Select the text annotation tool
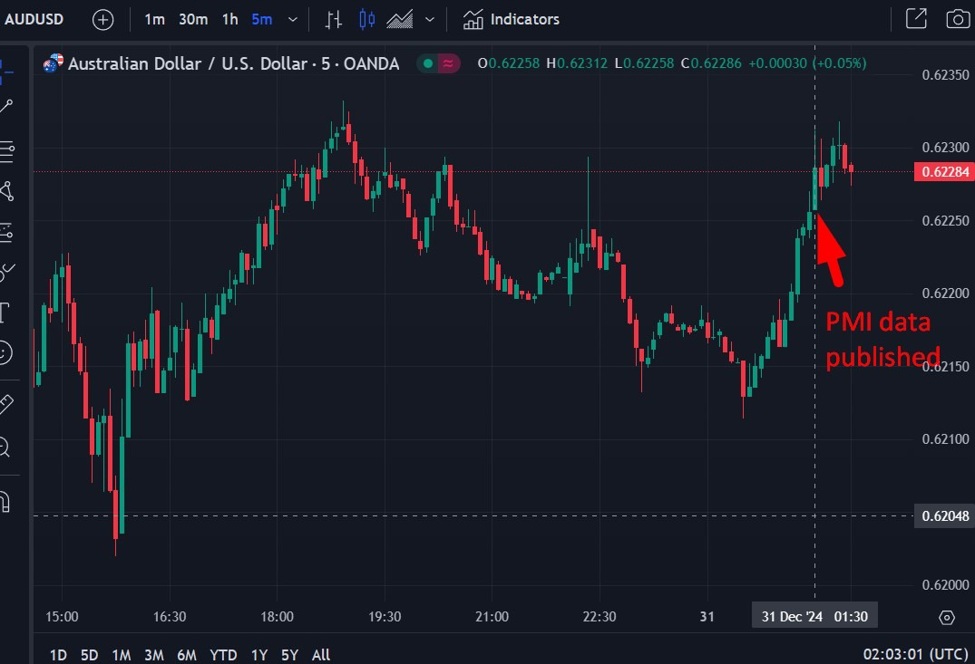Image resolution: width=975 pixels, height=664 pixels. 5,311
